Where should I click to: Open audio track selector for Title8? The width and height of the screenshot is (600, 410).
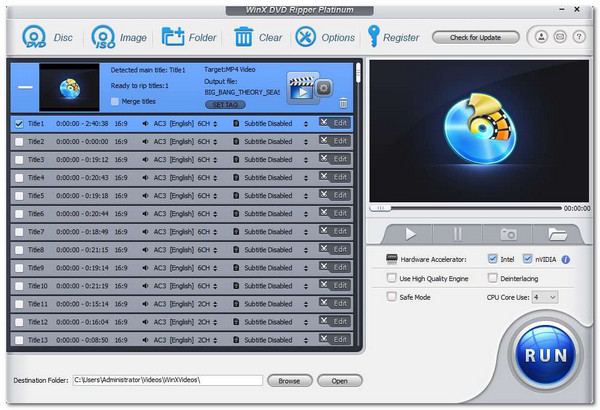click(215, 250)
